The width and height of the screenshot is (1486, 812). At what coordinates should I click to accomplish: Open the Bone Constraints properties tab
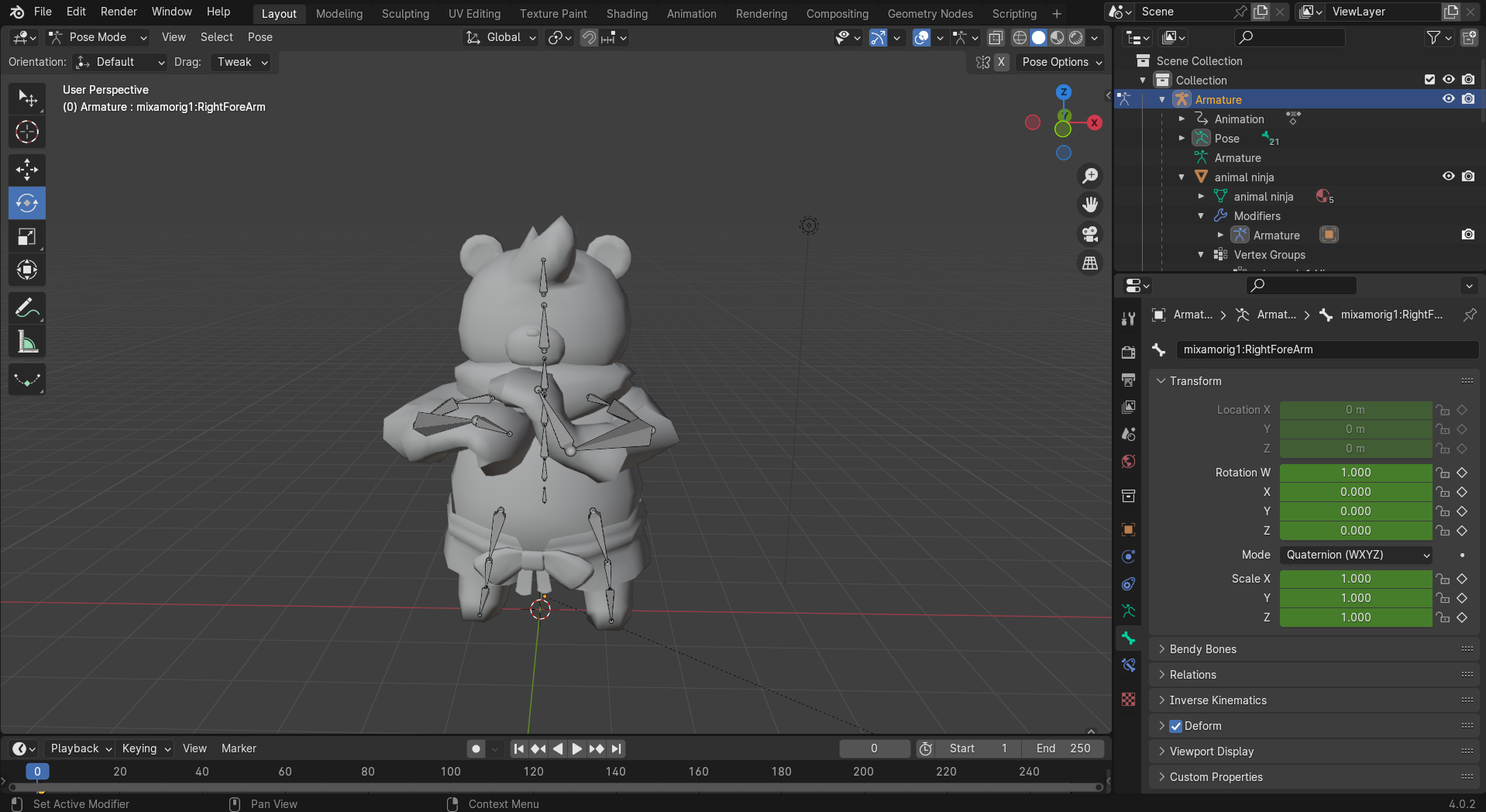point(1129,666)
